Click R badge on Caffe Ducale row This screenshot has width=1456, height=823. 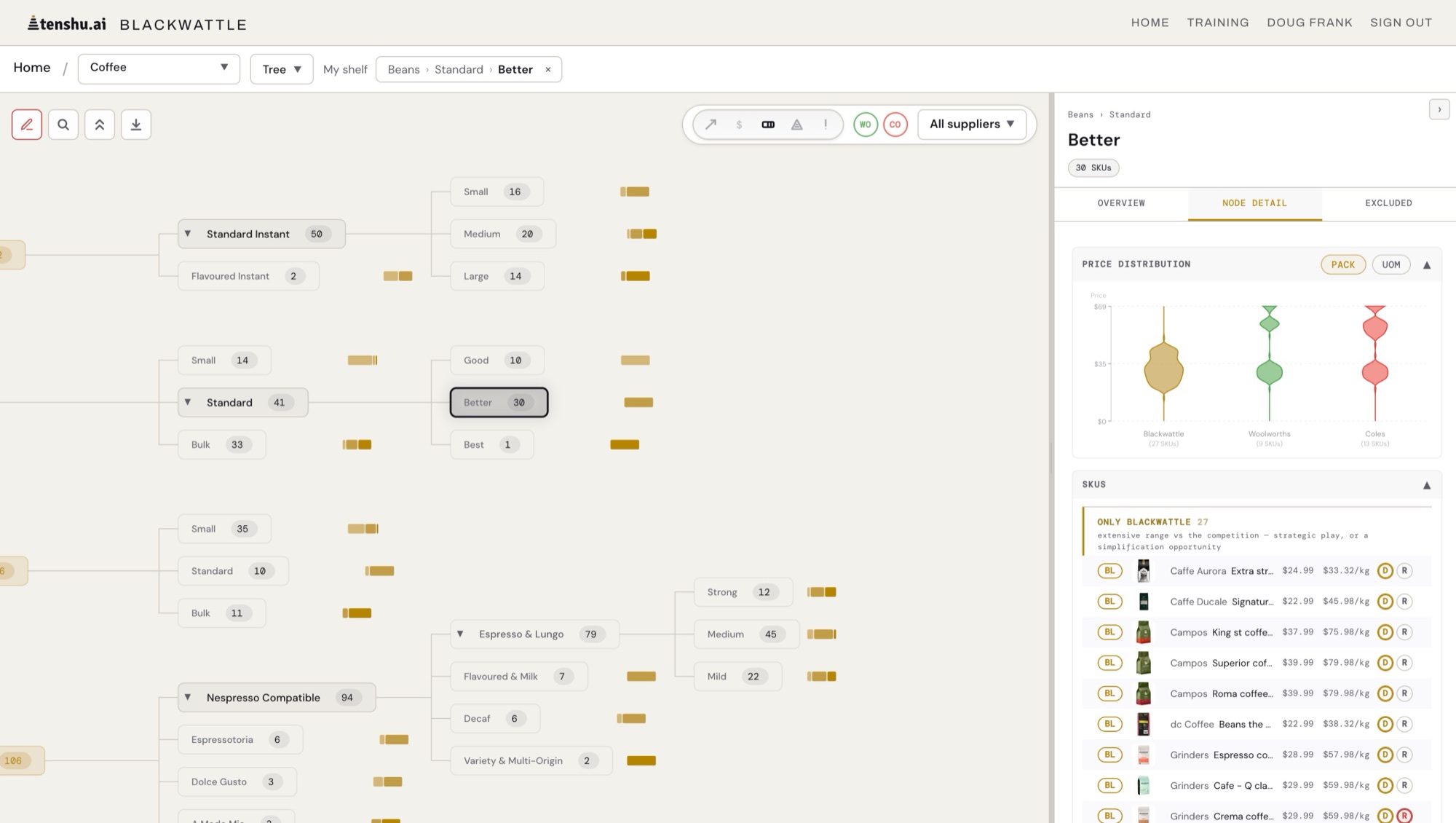pyautogui.click(x=1404, y=602)
